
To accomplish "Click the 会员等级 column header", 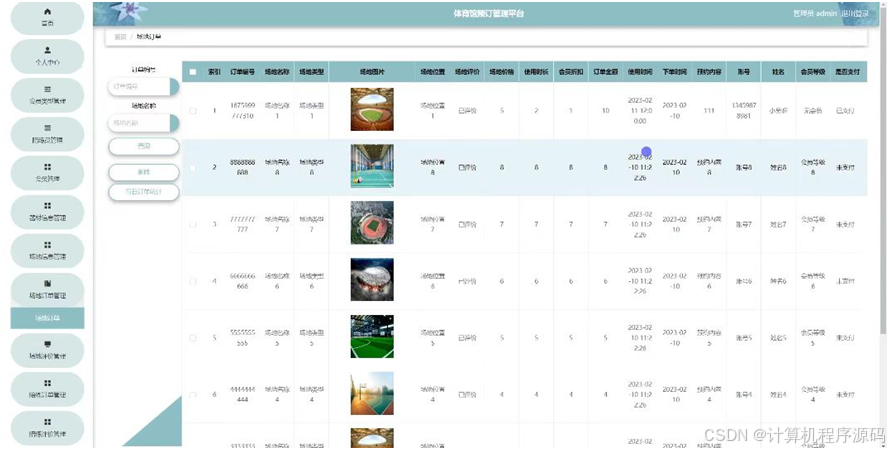I will [x=812, y=72].
